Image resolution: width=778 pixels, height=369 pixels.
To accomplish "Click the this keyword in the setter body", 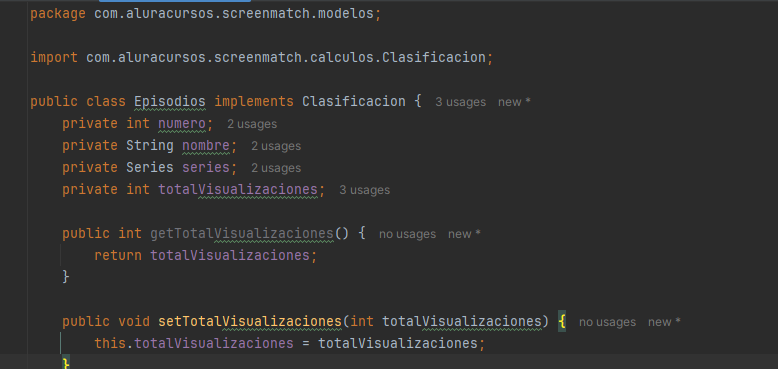I will (x=110, y=343).
